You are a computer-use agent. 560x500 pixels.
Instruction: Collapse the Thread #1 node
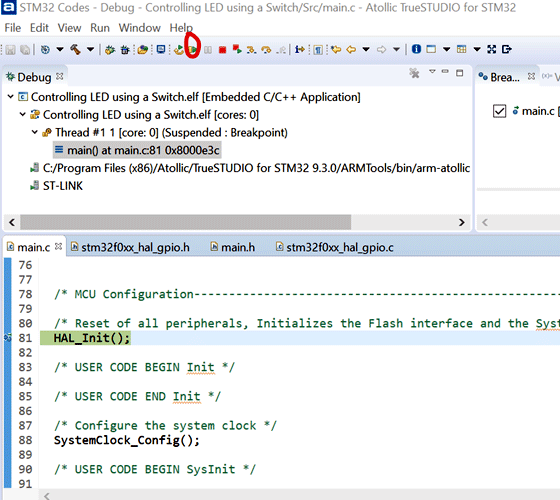tap(35, 132)
